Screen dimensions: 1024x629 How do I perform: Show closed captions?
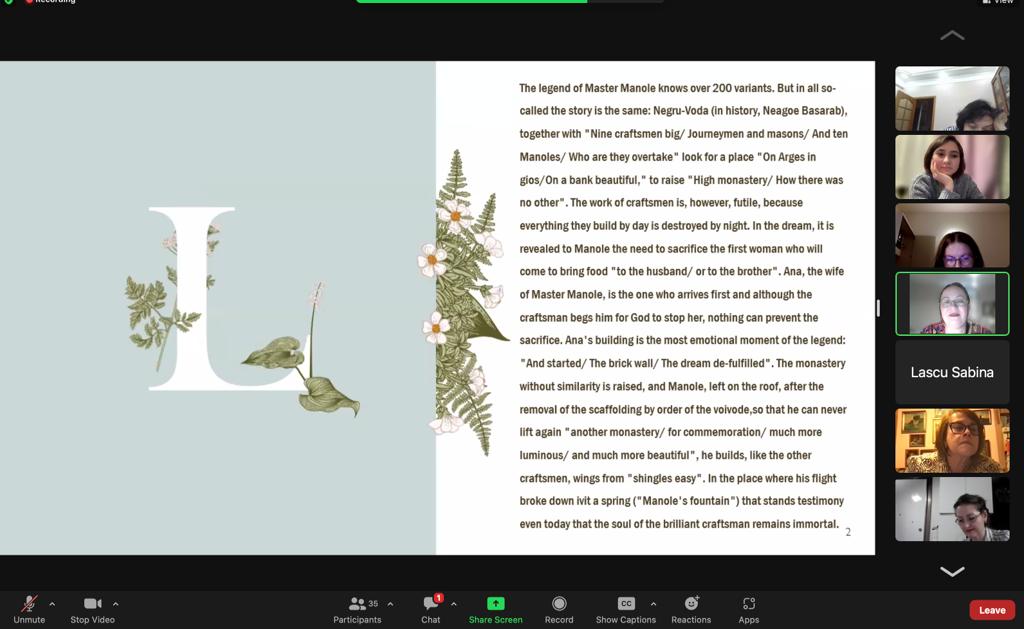pos(626,609)
